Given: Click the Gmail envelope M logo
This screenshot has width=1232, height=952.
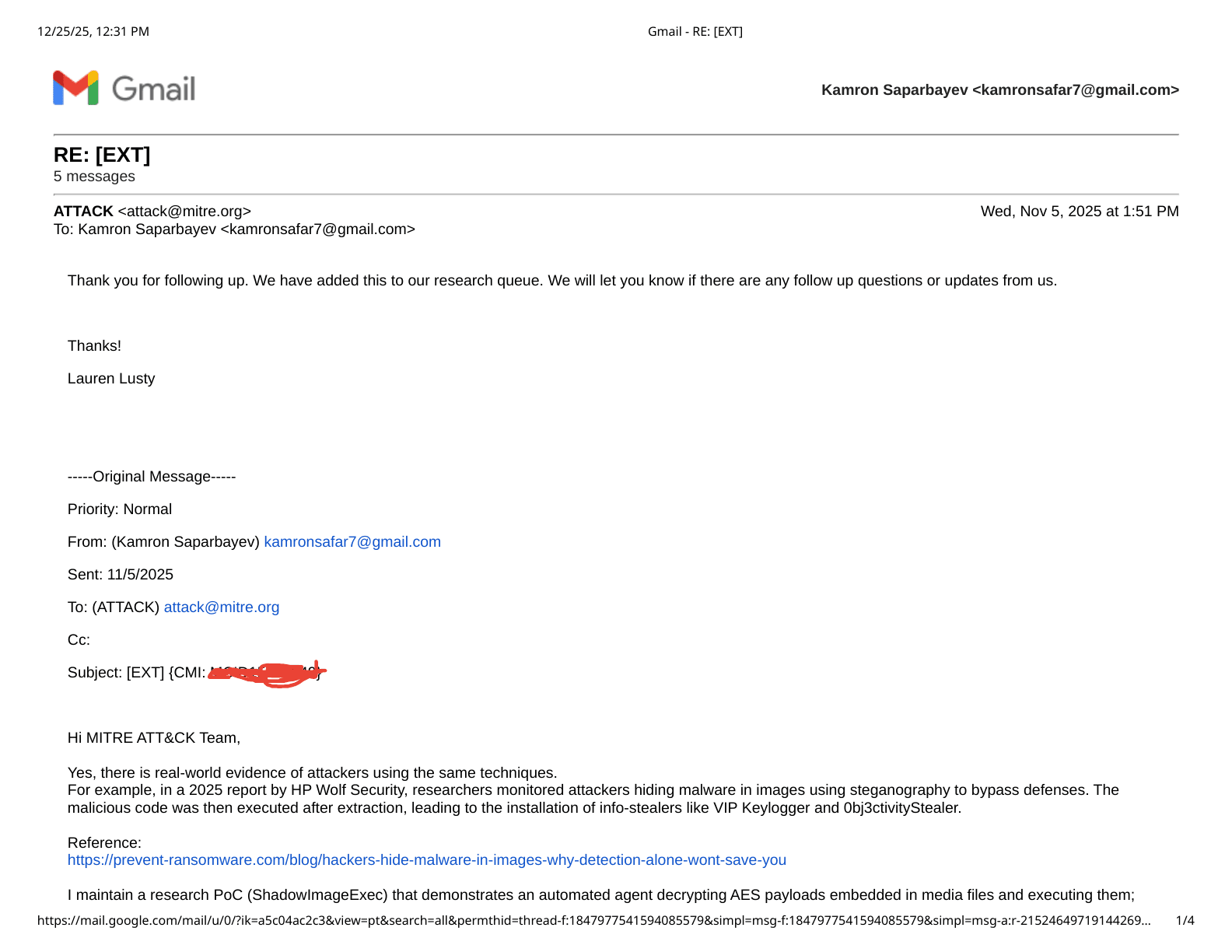Looking at the screenshot, I should (x=75, y=88).
